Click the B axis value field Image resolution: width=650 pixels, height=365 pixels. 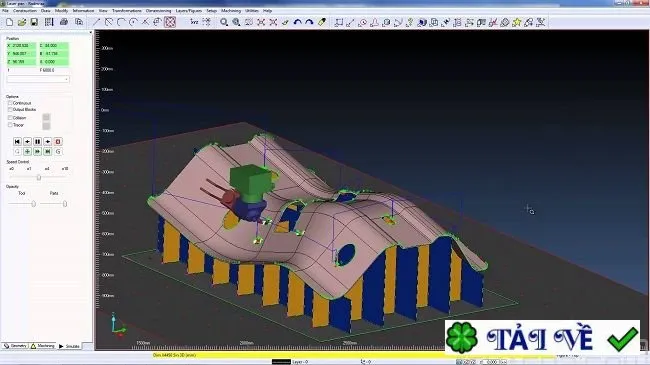[x=54, y=54]
